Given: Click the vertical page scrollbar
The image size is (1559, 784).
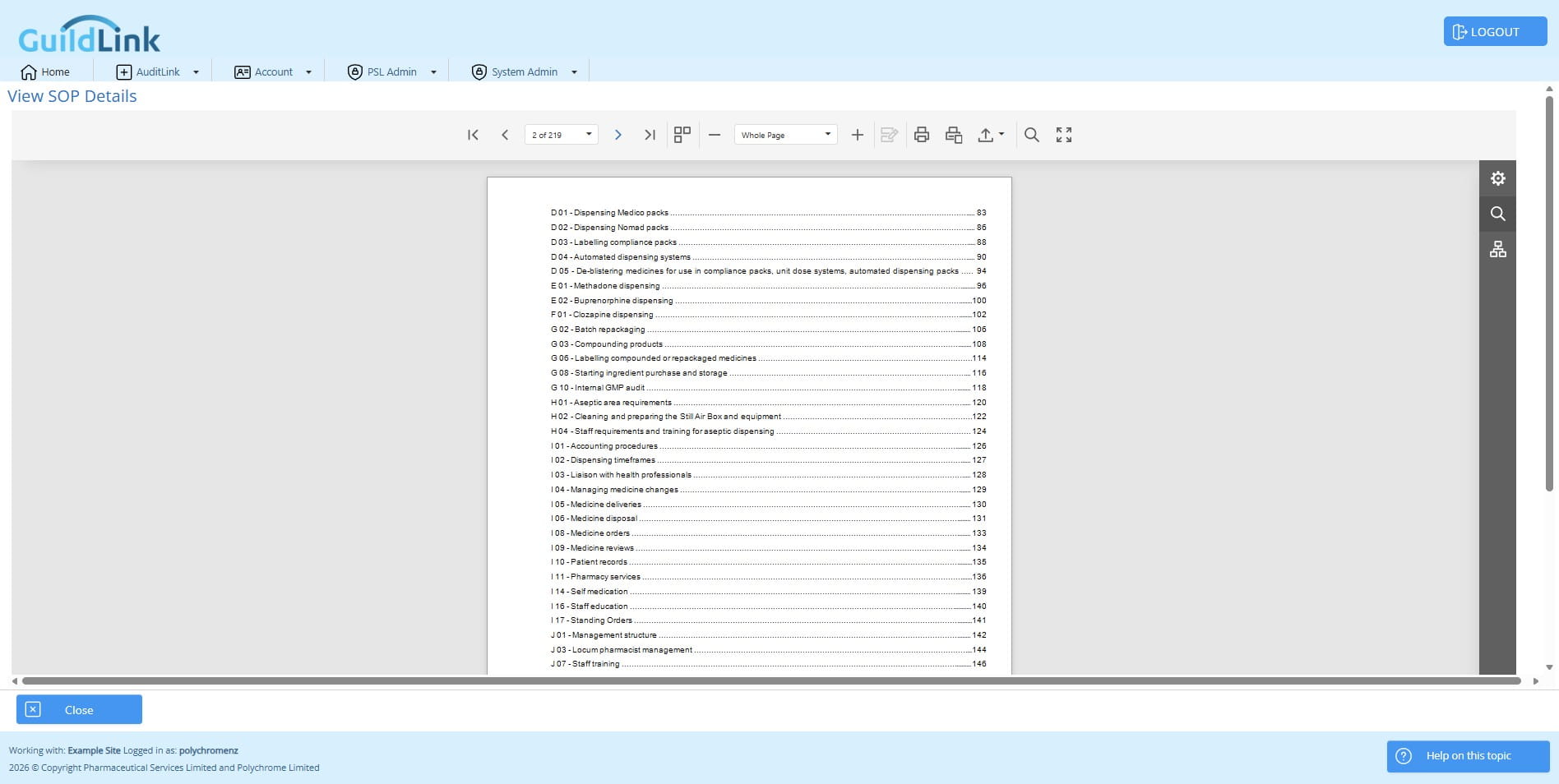Looking at the screenshot, I should tap(1549, 293).
